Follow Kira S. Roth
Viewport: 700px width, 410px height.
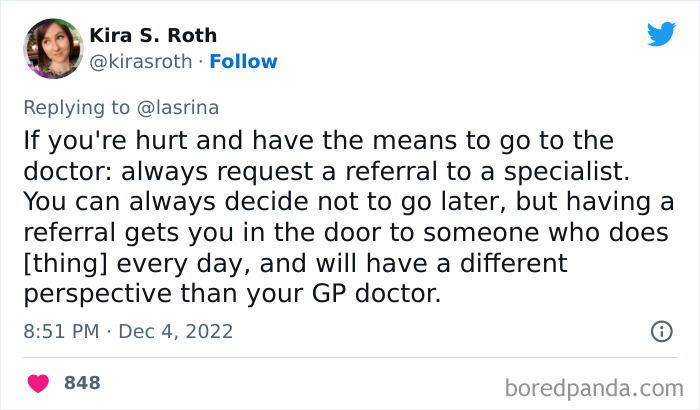click(x=243, y=62)
